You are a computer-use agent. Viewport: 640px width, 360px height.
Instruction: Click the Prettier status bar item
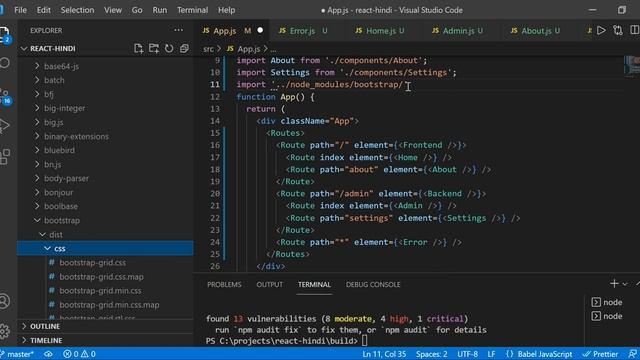600,354
